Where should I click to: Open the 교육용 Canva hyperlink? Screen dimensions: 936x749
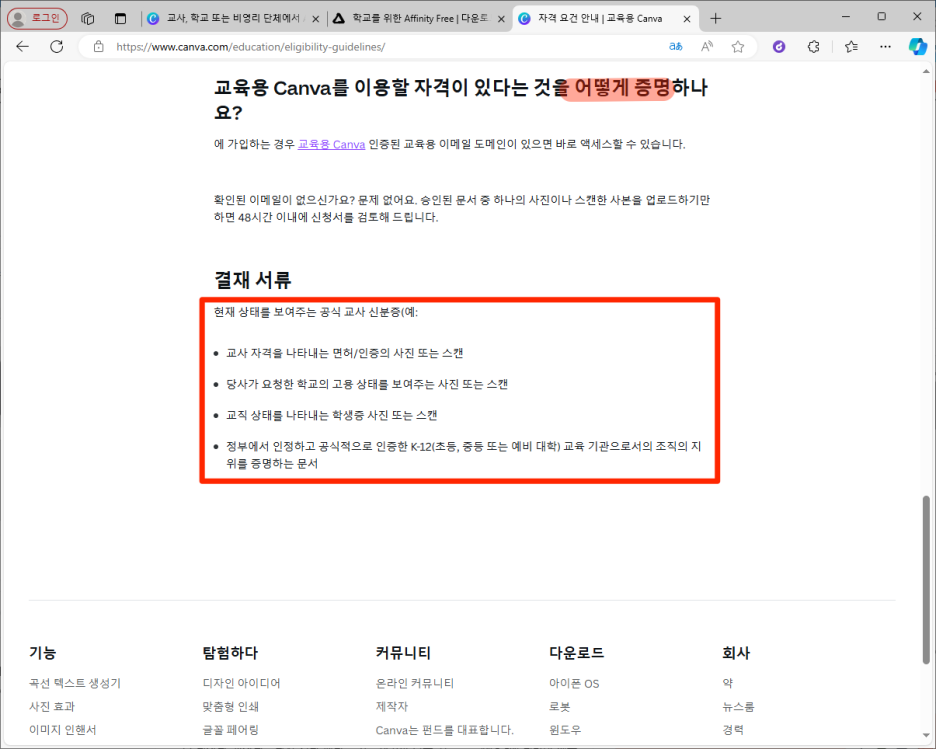[x=331, y=144]
